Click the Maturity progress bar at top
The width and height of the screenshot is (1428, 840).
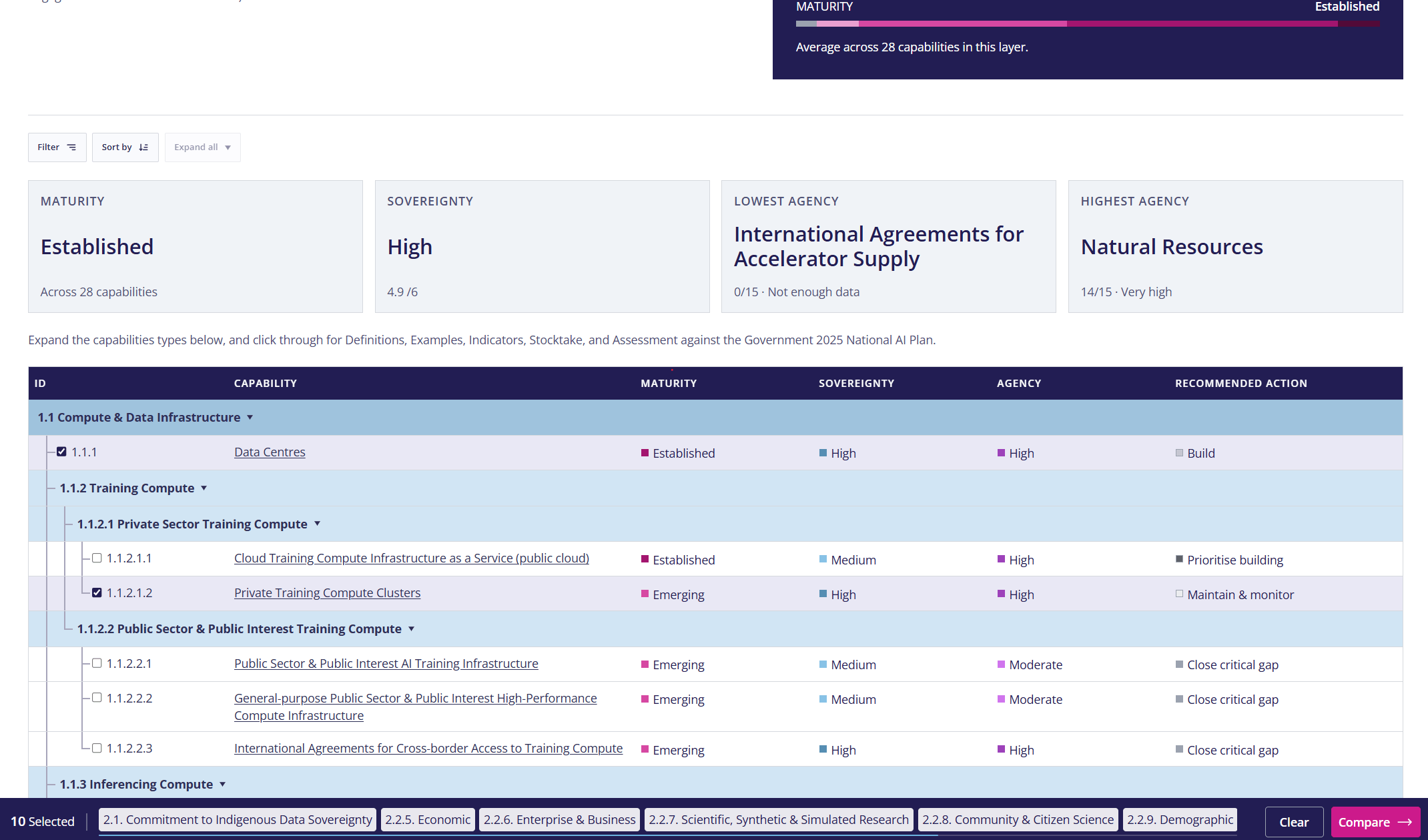1088,23
